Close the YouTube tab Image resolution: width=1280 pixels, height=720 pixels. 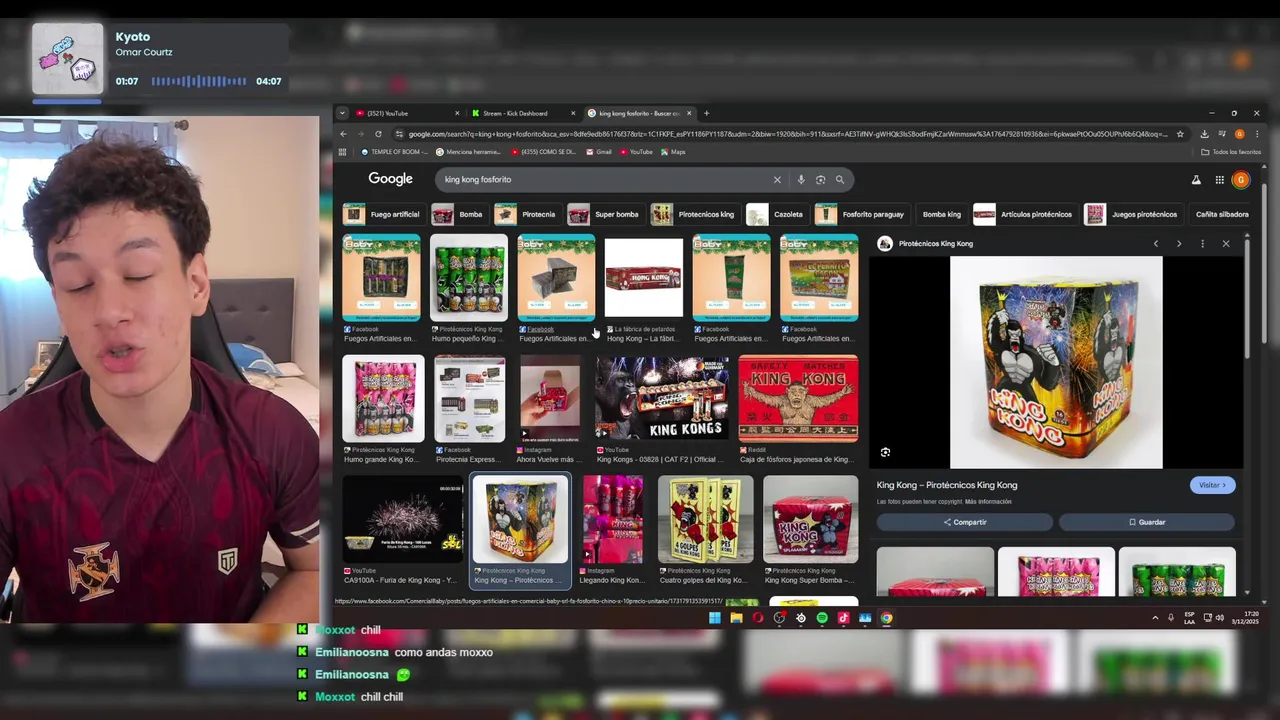pos(457,113)
